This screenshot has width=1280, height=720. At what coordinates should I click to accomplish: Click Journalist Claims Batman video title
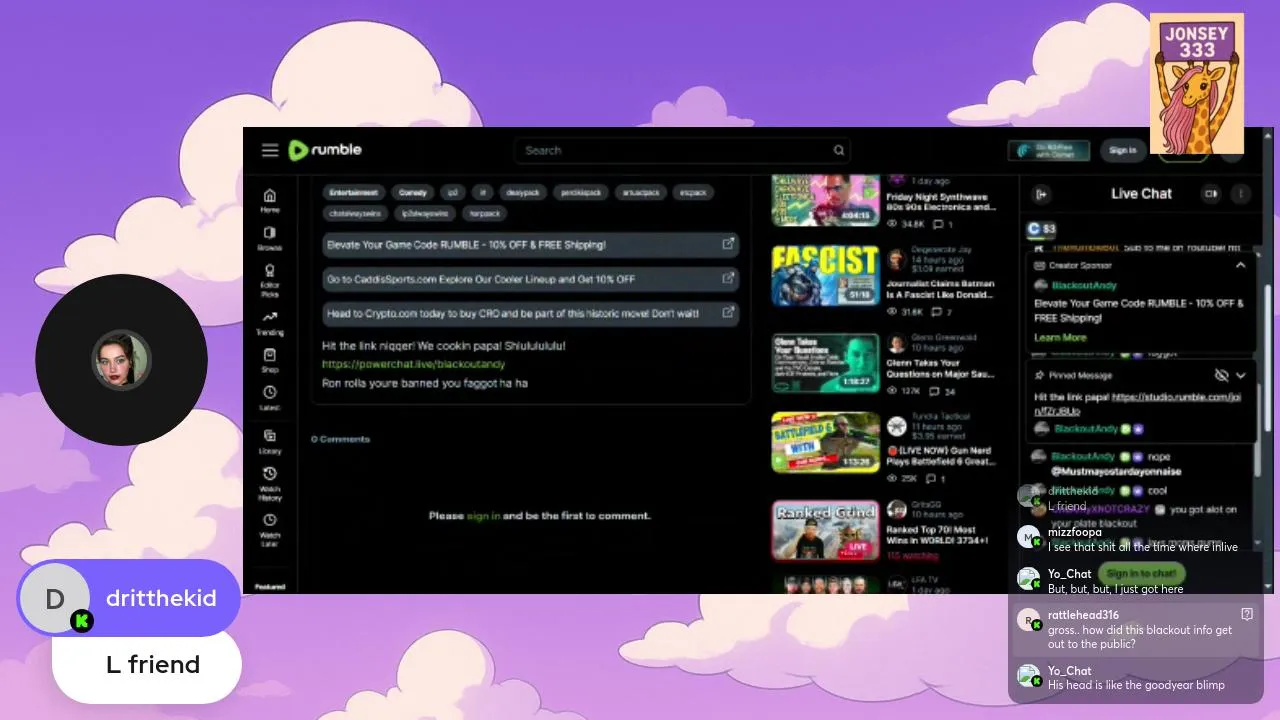pyautogui.click(x=940, y=290)
